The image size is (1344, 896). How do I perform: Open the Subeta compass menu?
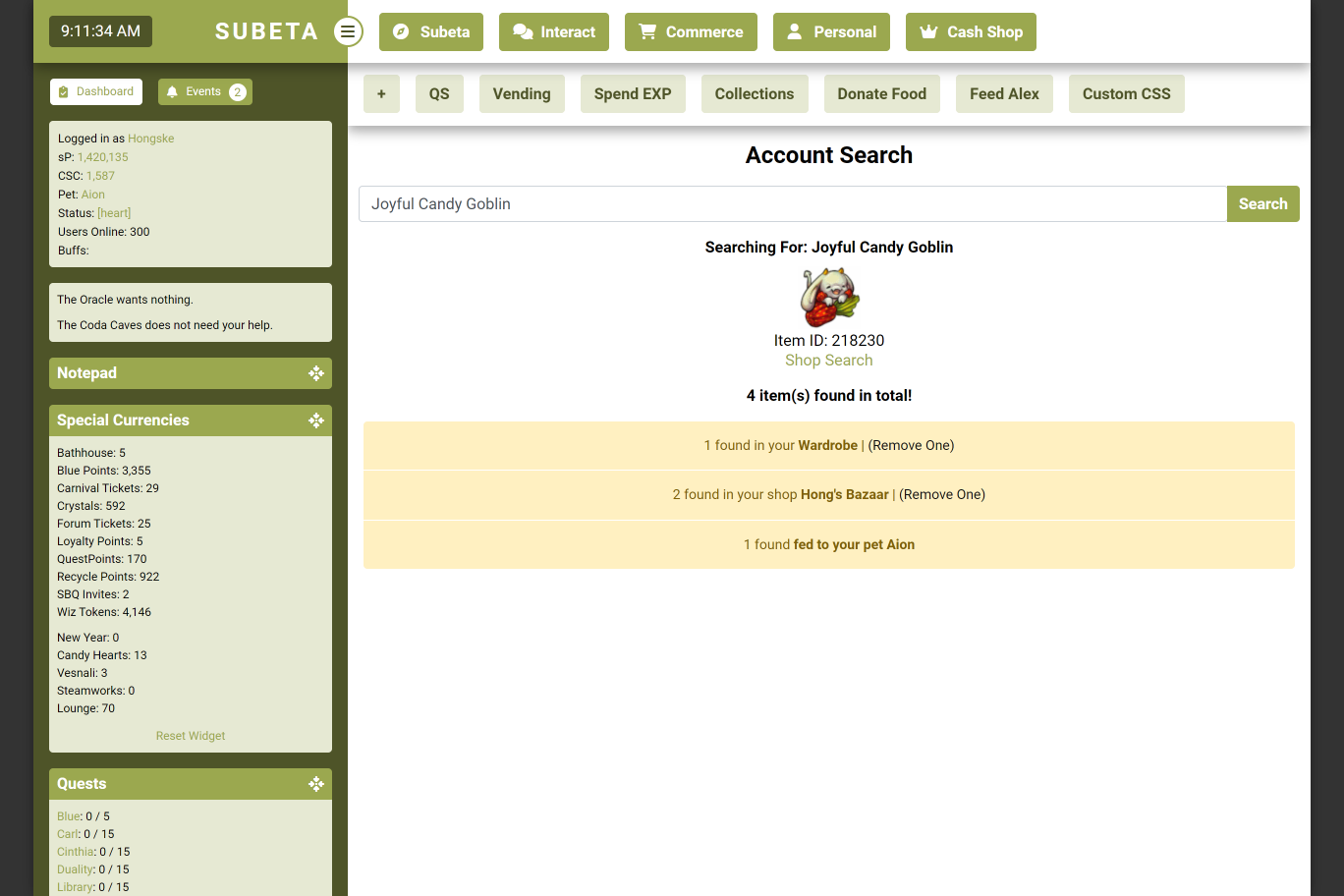pos(431,31)
